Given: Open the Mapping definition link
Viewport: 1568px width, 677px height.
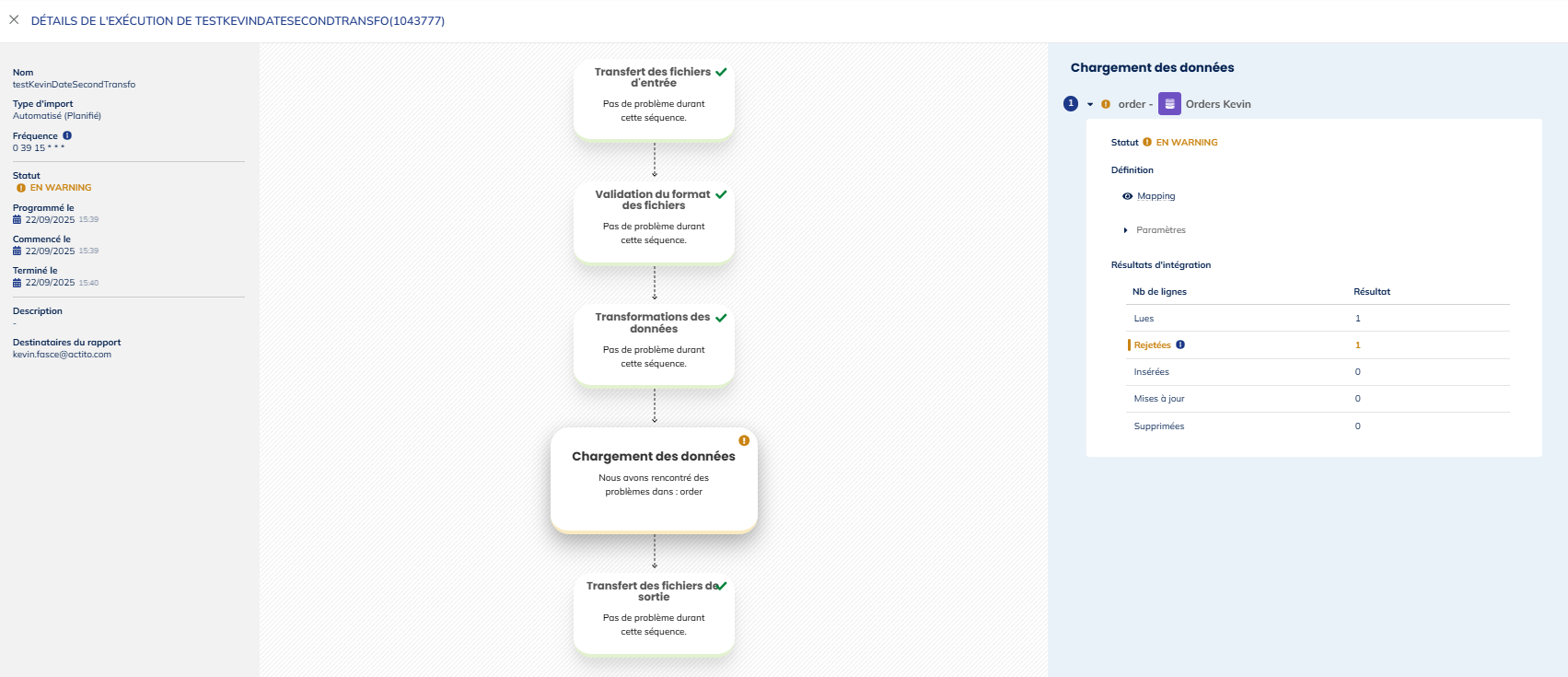Looking at the screenshot, I should coord(1156,196).
